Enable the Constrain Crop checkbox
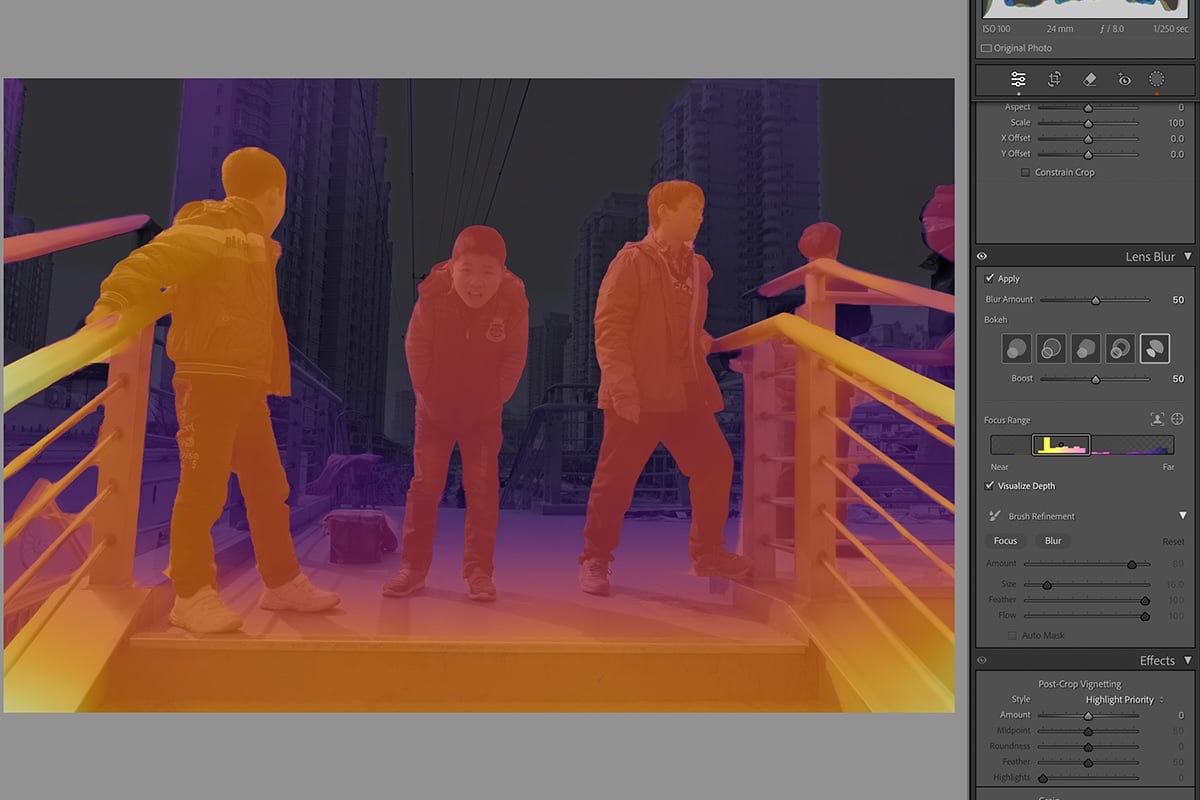Viewport: 1200px width, 800px height. pos(1024,172)
